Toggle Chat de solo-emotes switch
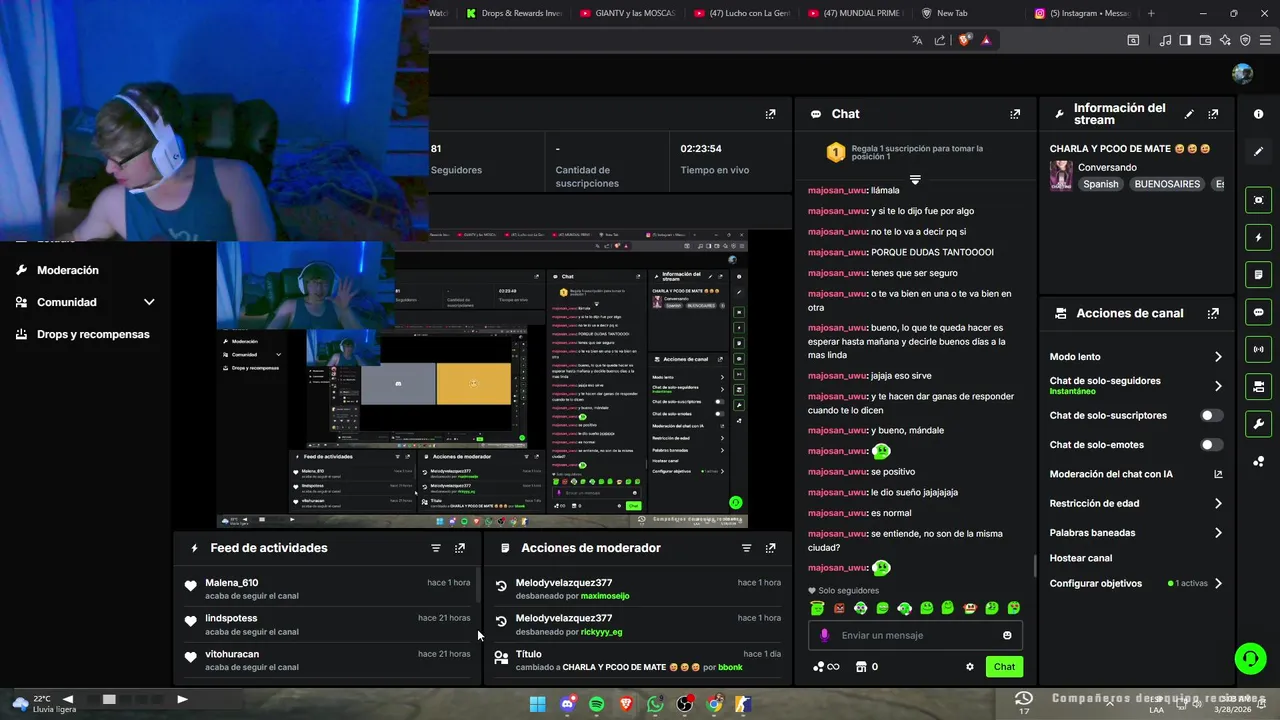The width and height of the screenshot is (1280, 720). [1211, 445]
